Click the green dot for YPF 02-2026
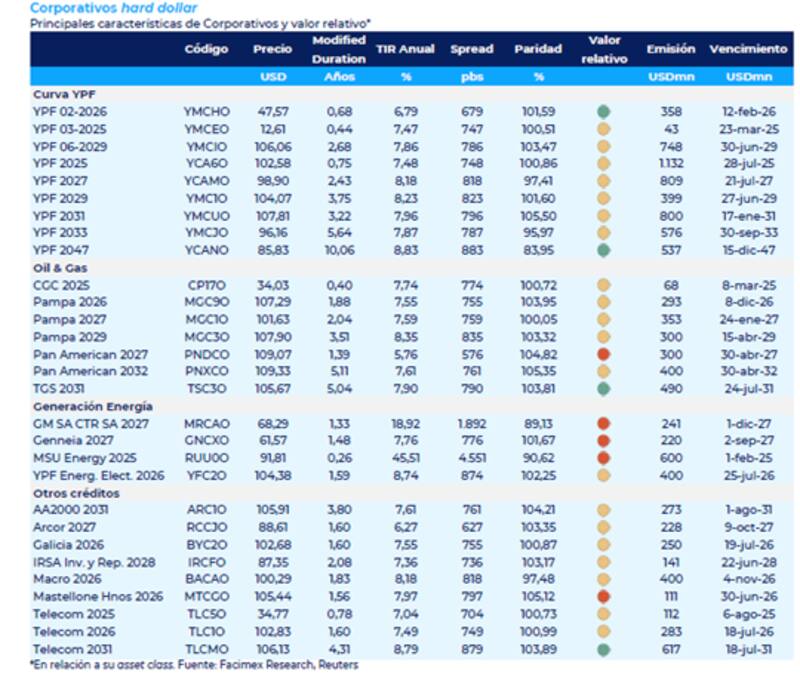800x680 pixels. click(x=603, y=112)
